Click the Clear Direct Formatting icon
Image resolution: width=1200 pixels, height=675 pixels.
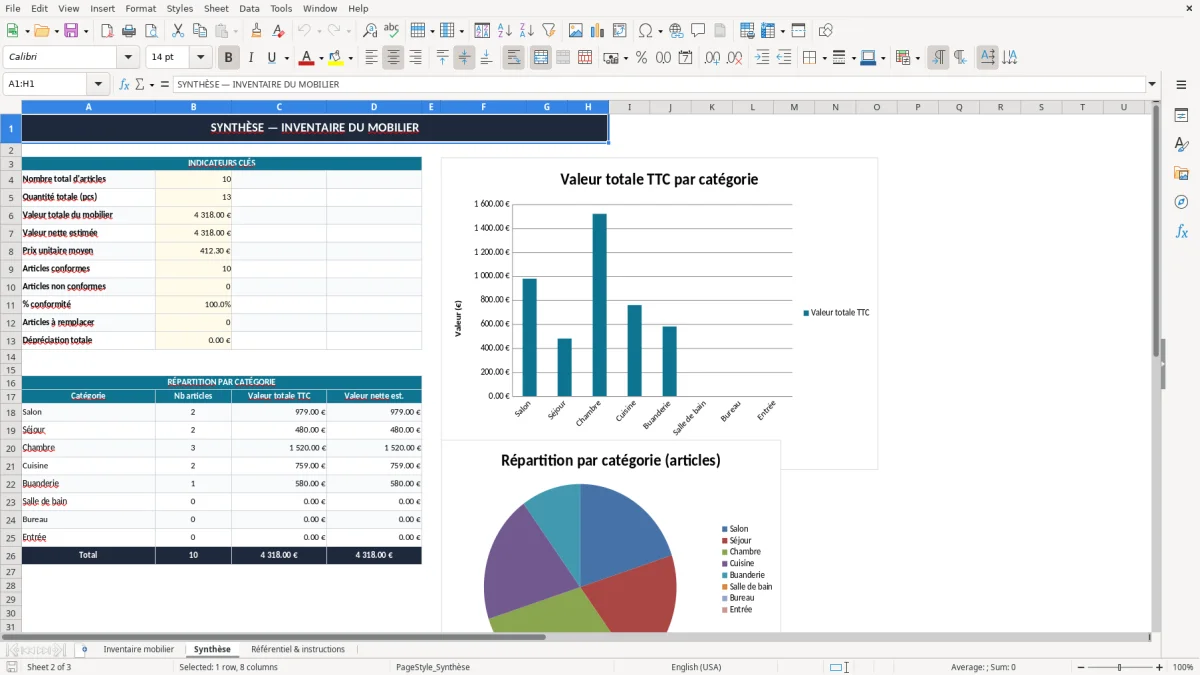278,31
